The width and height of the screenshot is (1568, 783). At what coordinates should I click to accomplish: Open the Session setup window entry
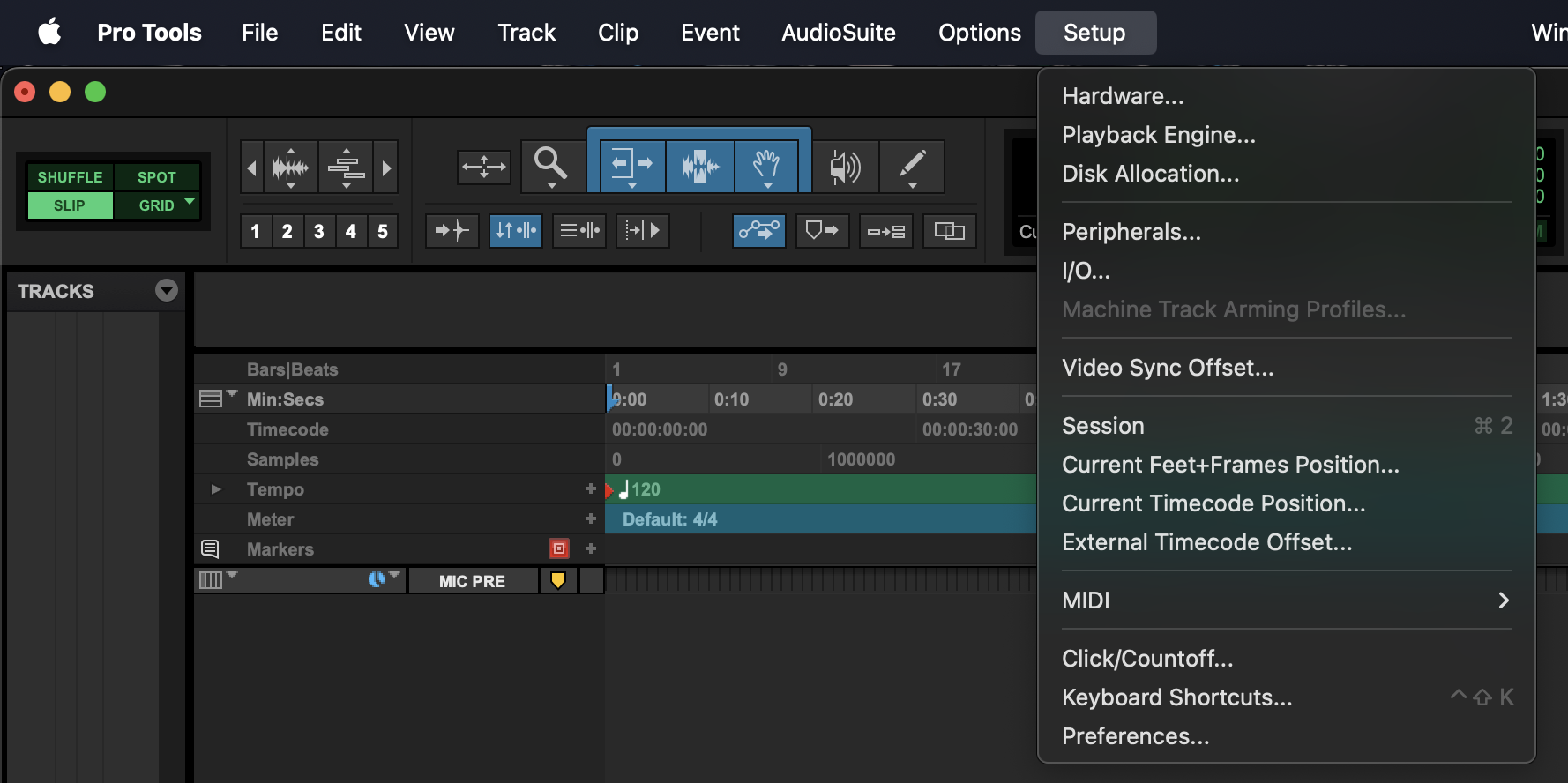[1287, 426]
